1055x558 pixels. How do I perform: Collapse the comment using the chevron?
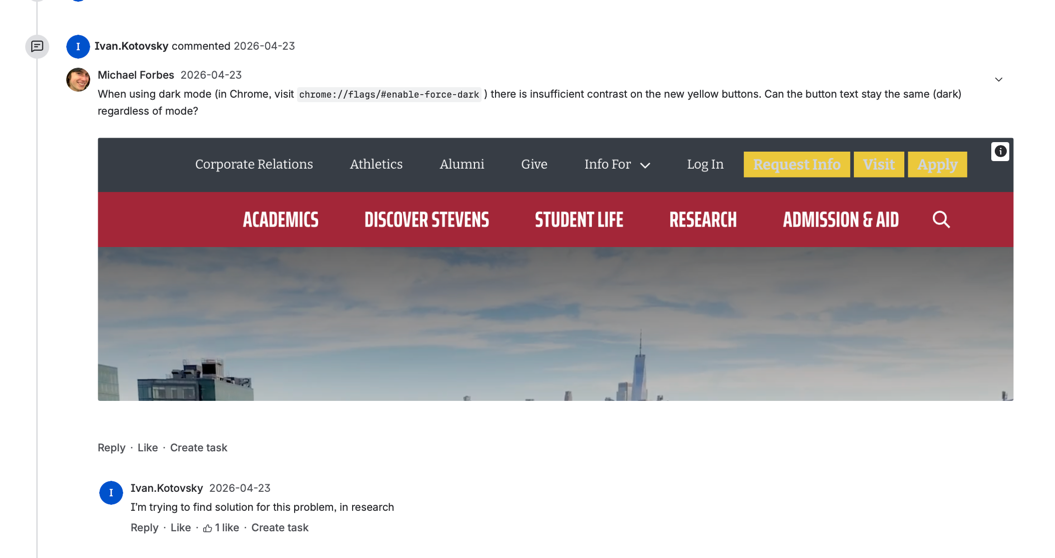[998, 80]
